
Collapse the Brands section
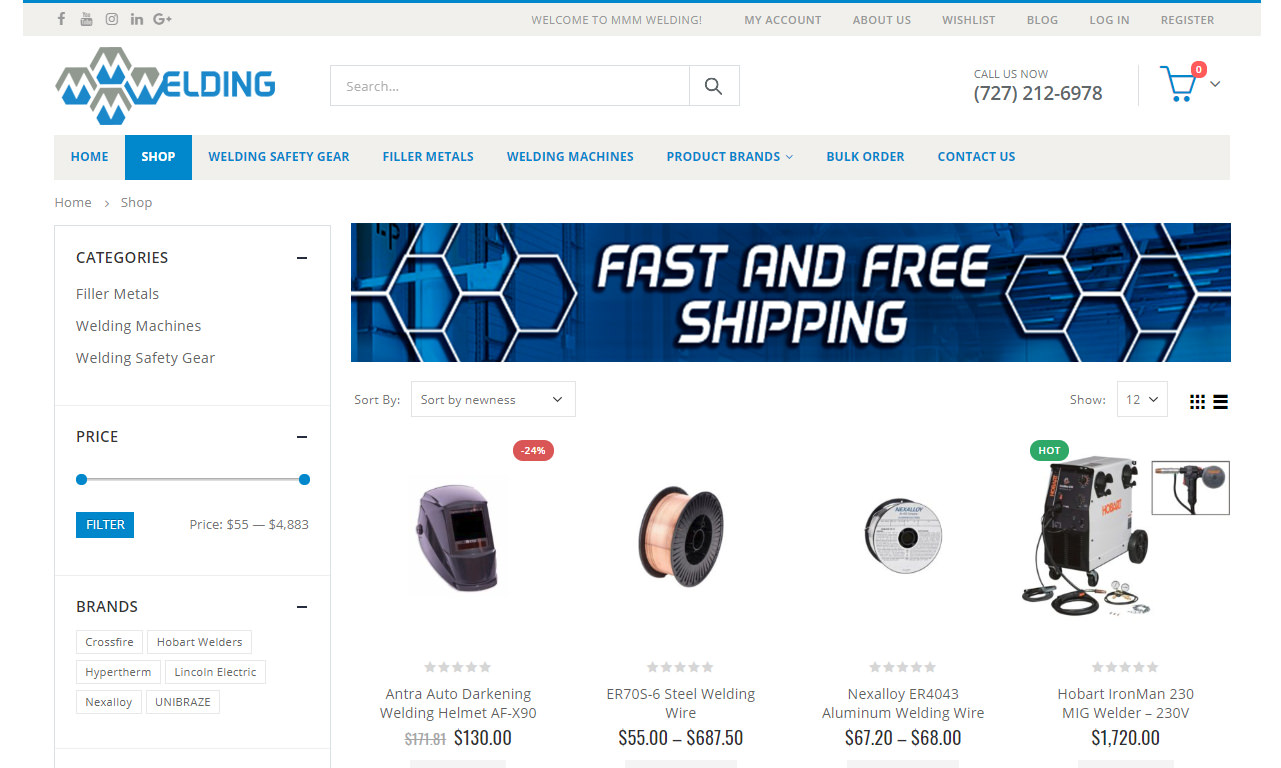302,607
